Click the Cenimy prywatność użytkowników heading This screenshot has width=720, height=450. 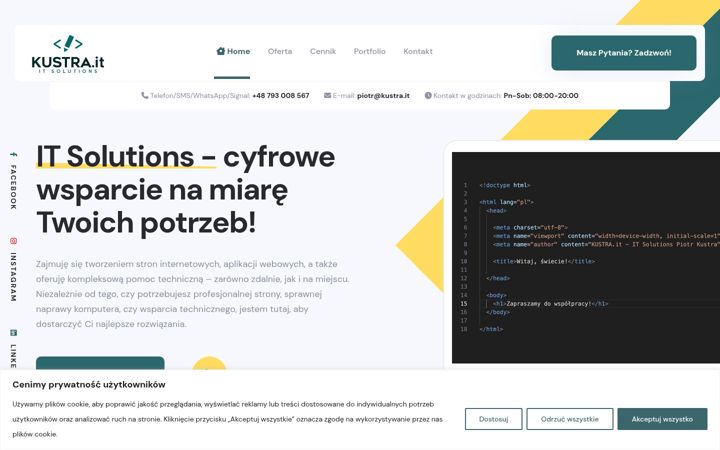[x=89, y=384]
